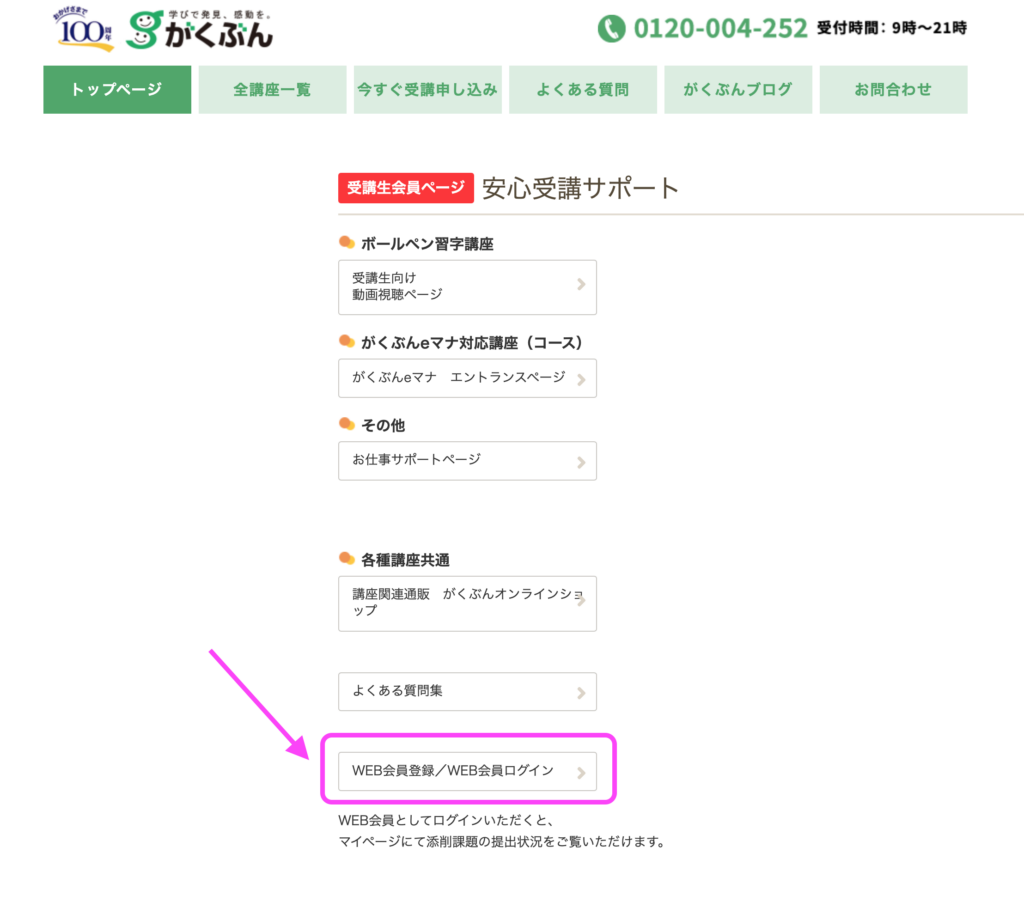Viewport: 1024px width, 914px height.
Task: Click the red 受講生会員ページ badge
Action: click(405, 188)
